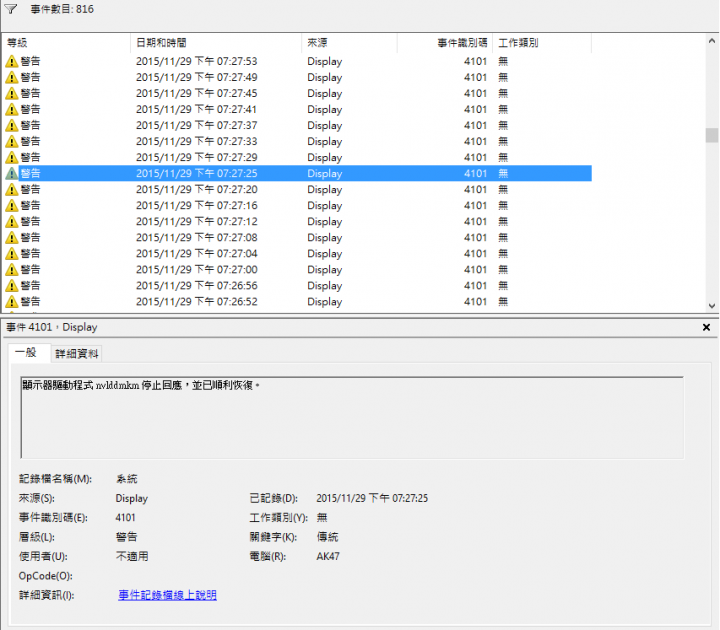Click warning icon of 07:26:52 event
The height and width of the screenshot is (630, 720).
[x=11, y=302]
